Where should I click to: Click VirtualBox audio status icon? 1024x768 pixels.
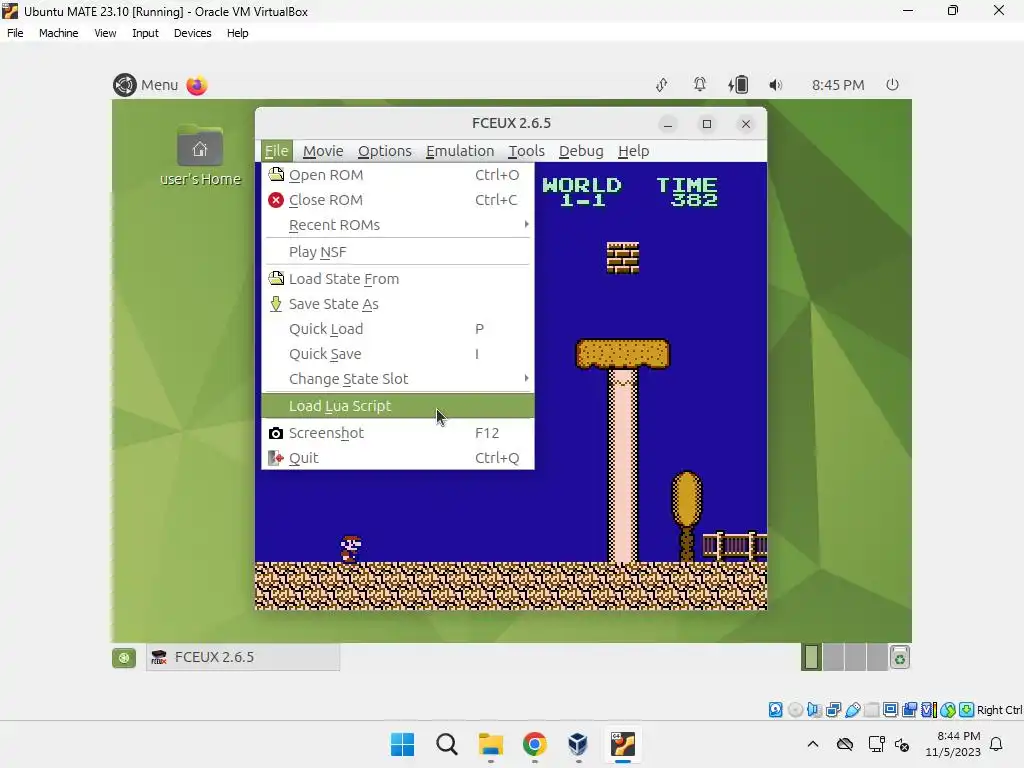(x=814, y=709)
